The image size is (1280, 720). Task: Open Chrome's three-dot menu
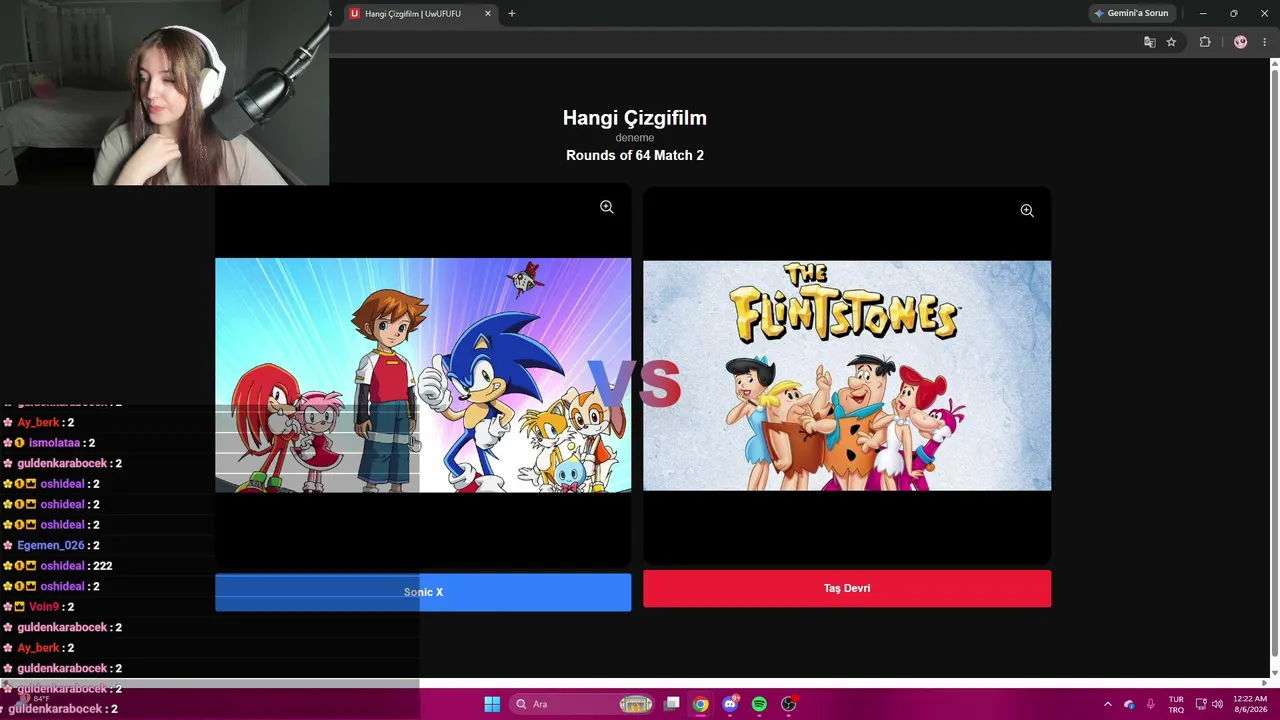tap(1264, 42)
